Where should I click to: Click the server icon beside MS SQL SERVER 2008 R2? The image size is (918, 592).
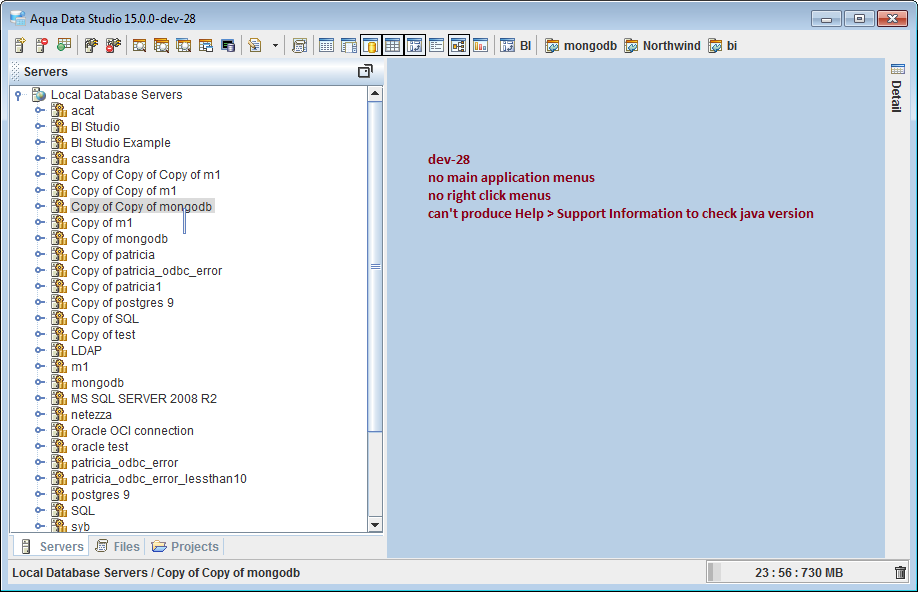[x=59, y=398]
